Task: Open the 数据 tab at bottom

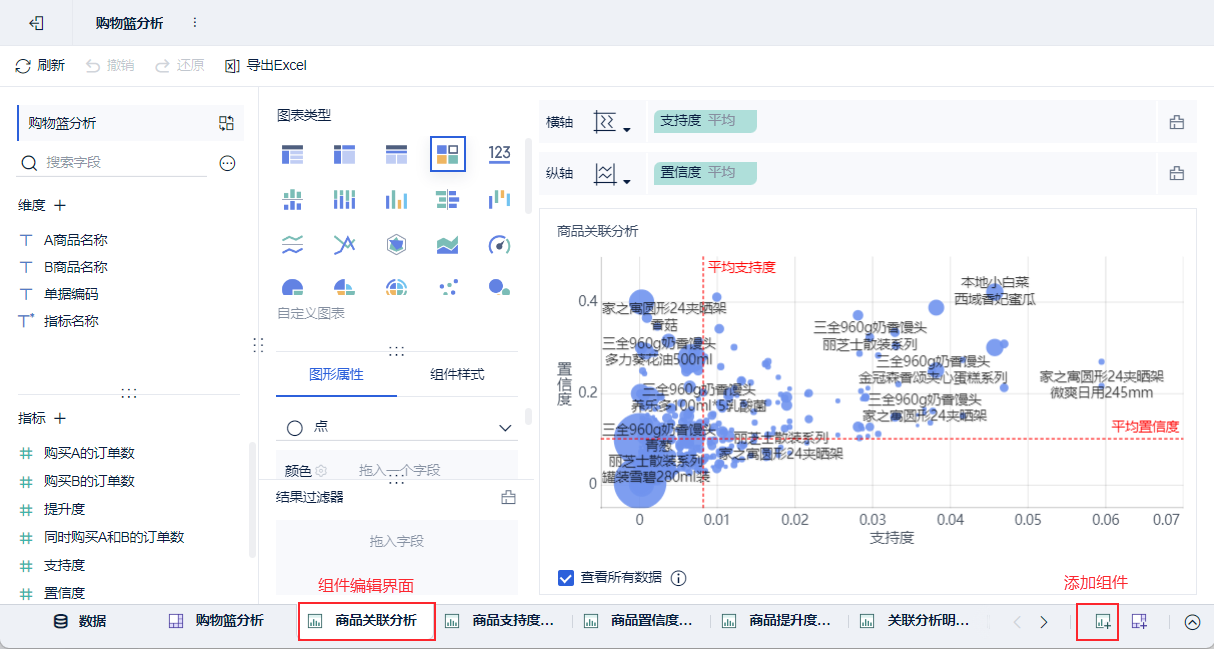Action: (80, 621)
